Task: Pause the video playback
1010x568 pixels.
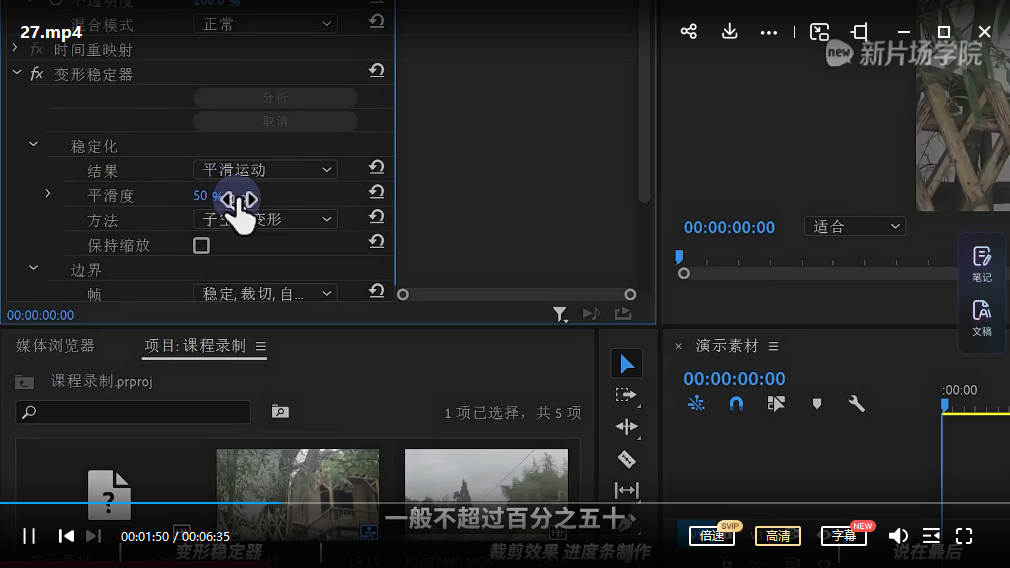Action: pyautogui.click(x=29, y=536)
